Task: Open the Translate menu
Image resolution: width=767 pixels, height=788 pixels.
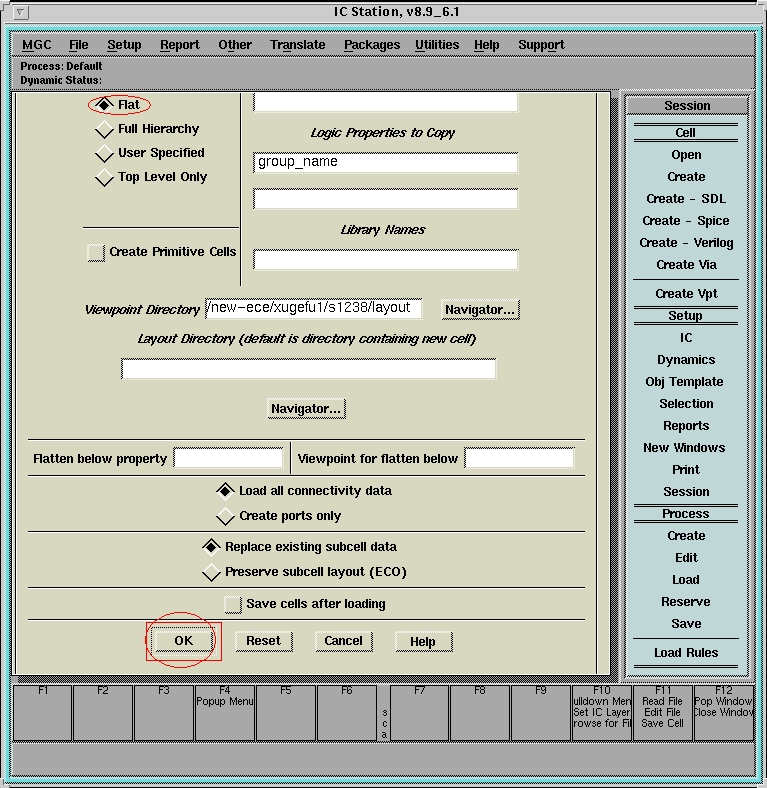Action: pos(297,45)
